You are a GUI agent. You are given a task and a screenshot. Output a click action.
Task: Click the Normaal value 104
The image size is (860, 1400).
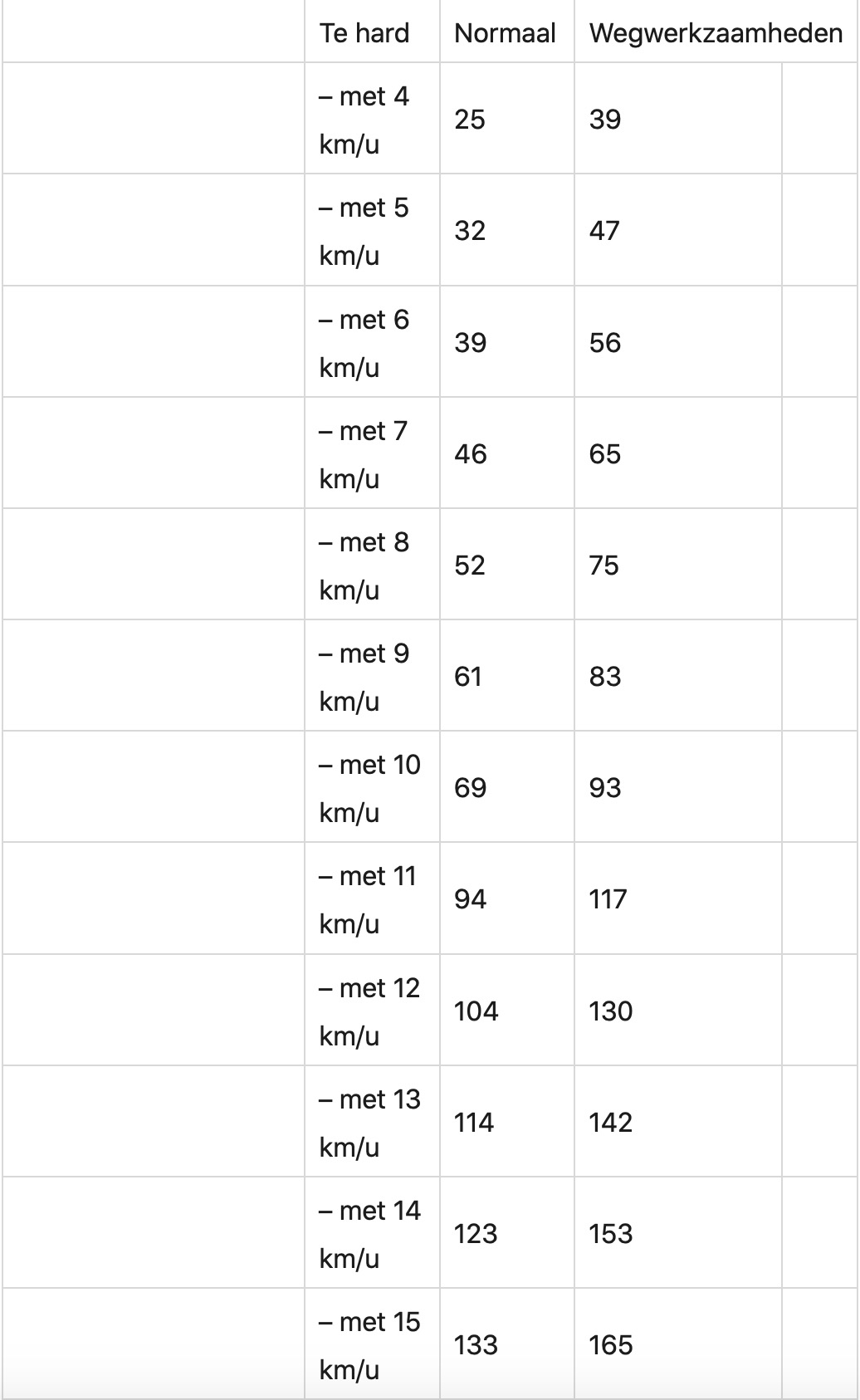(476, 1011)
